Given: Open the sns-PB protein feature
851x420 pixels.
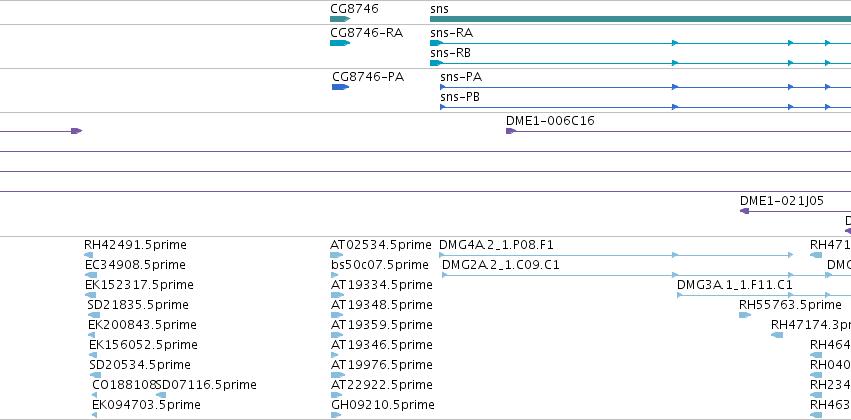Looking at the screenshot, I should [x=645, y=107].
